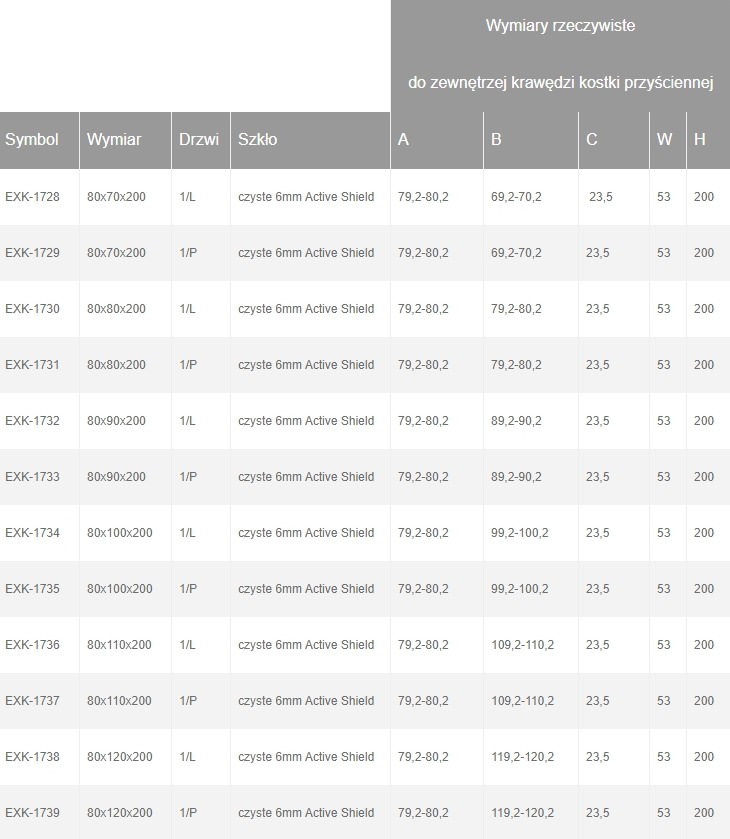Screen dimensions: 730x839
Task: Click the 119,2-120,2 B value for EXK-1738
Action: [523, 757]
